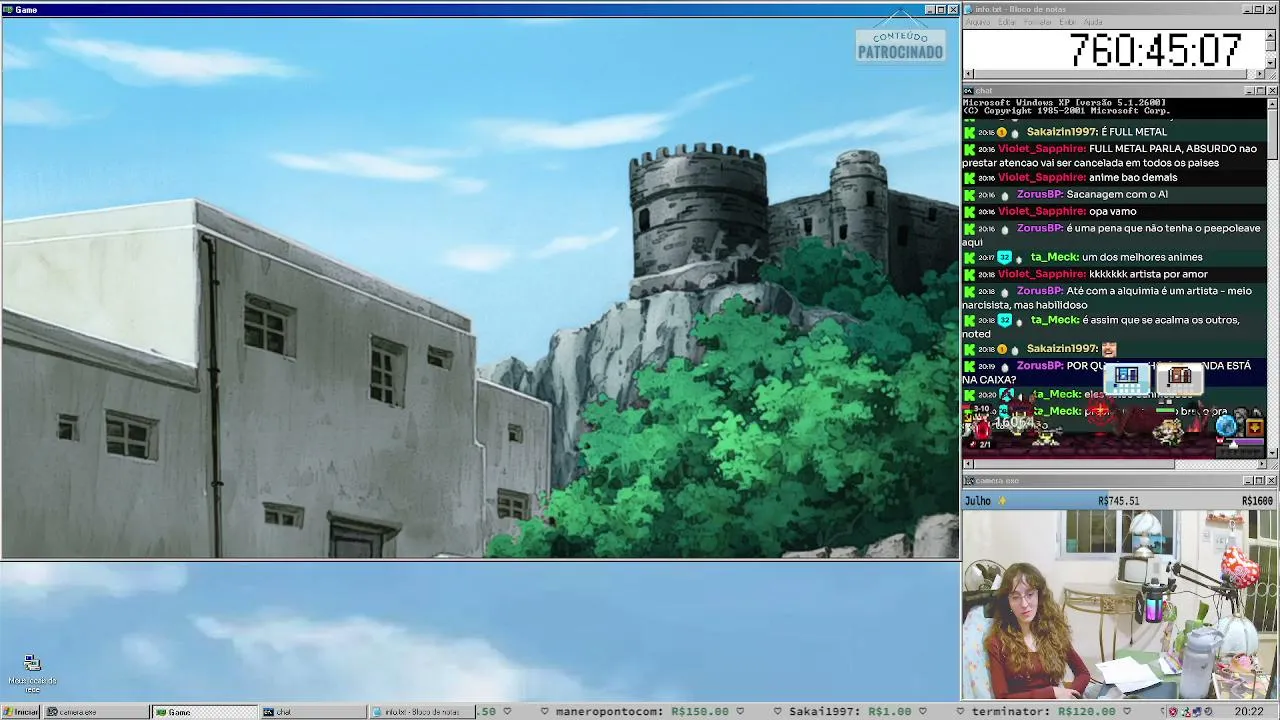The width and height of the screenshot is (1280, 720).
Task: Open the Ajuda menu in Bloco de notas
Action: coord(1093,22)
